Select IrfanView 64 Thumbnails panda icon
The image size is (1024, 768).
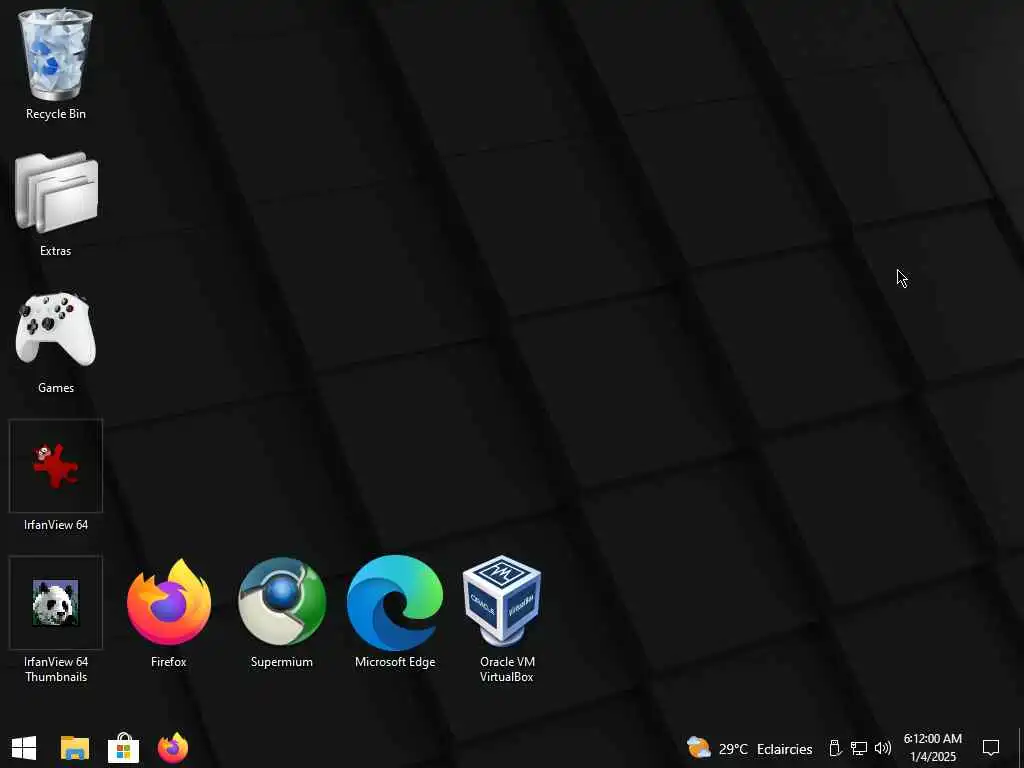point(56,603)
